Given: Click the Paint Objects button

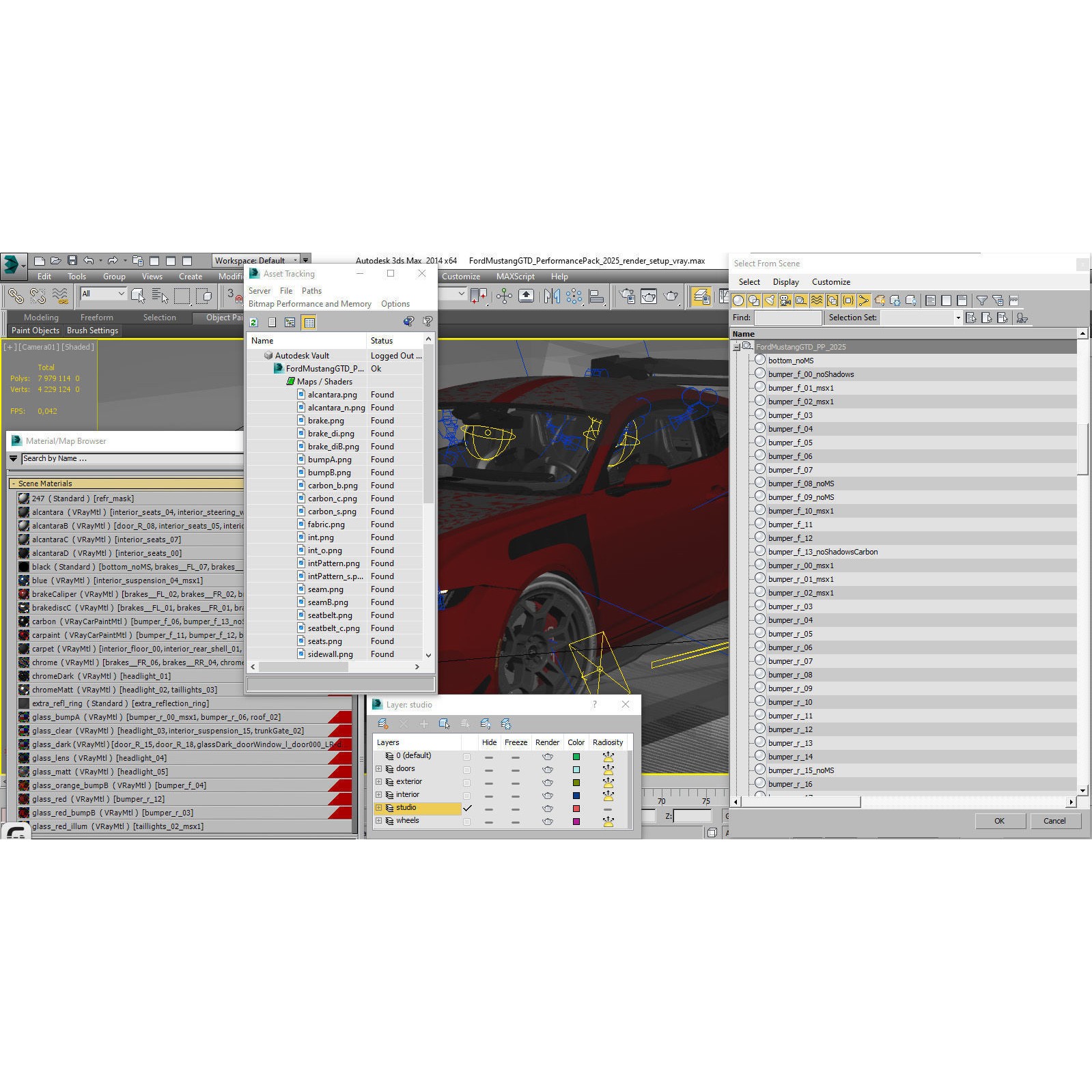Looking at the screenshot, I should point(36,331).
